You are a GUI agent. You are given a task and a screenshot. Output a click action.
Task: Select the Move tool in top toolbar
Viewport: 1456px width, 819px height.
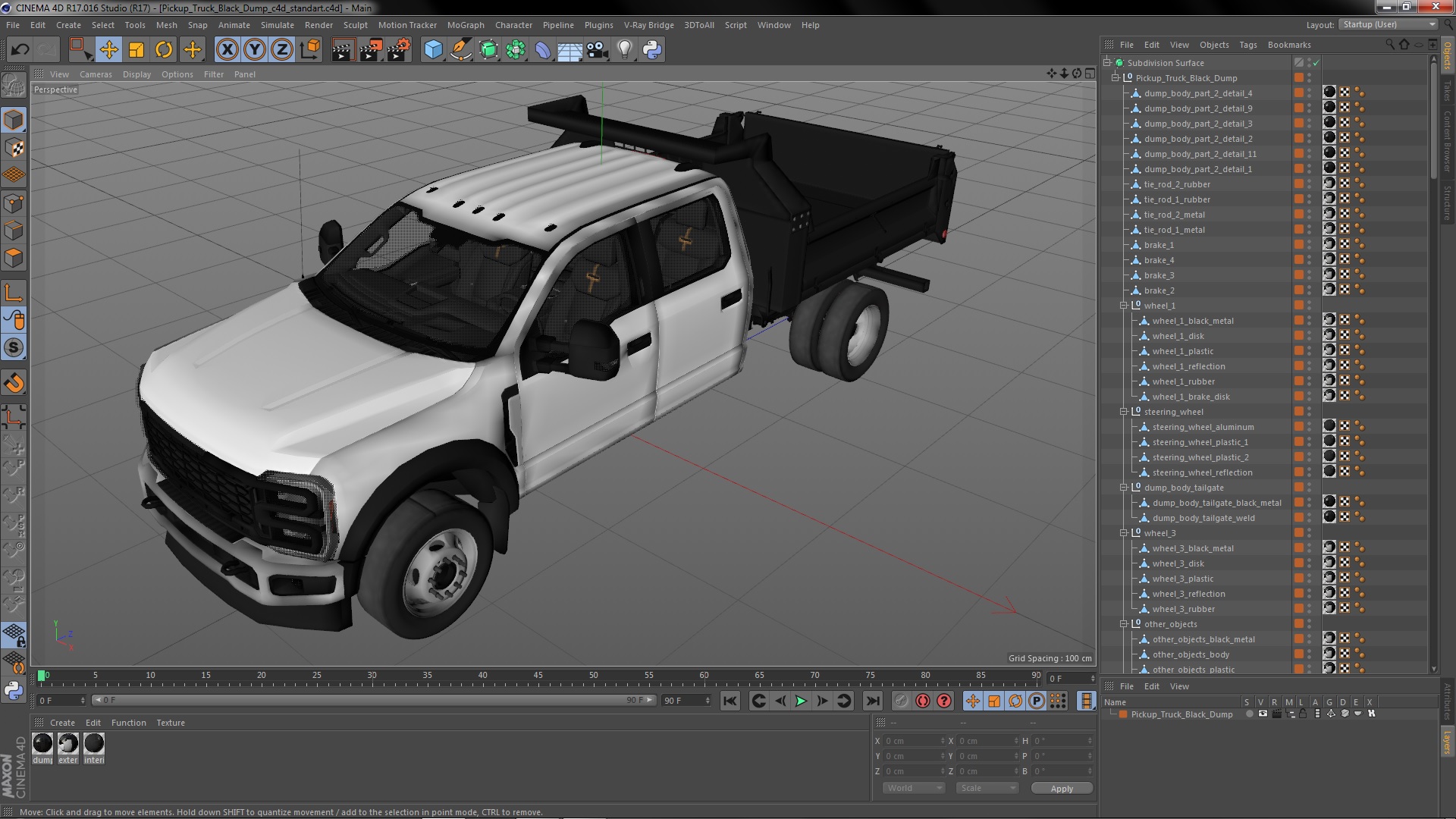pyautogui.click(x=108, y=50)
